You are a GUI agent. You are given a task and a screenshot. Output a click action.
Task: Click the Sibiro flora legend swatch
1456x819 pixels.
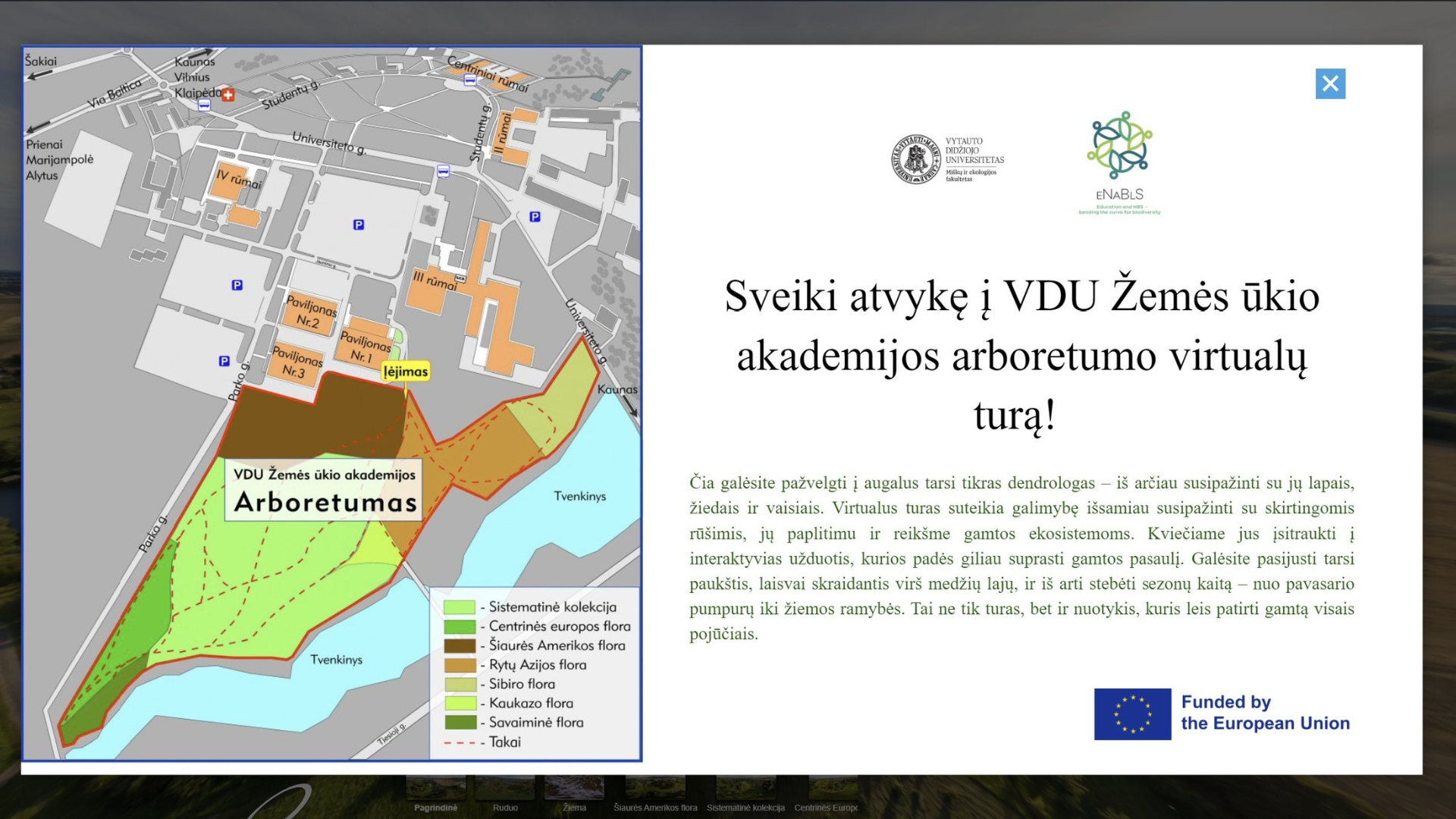pos(460,684)
